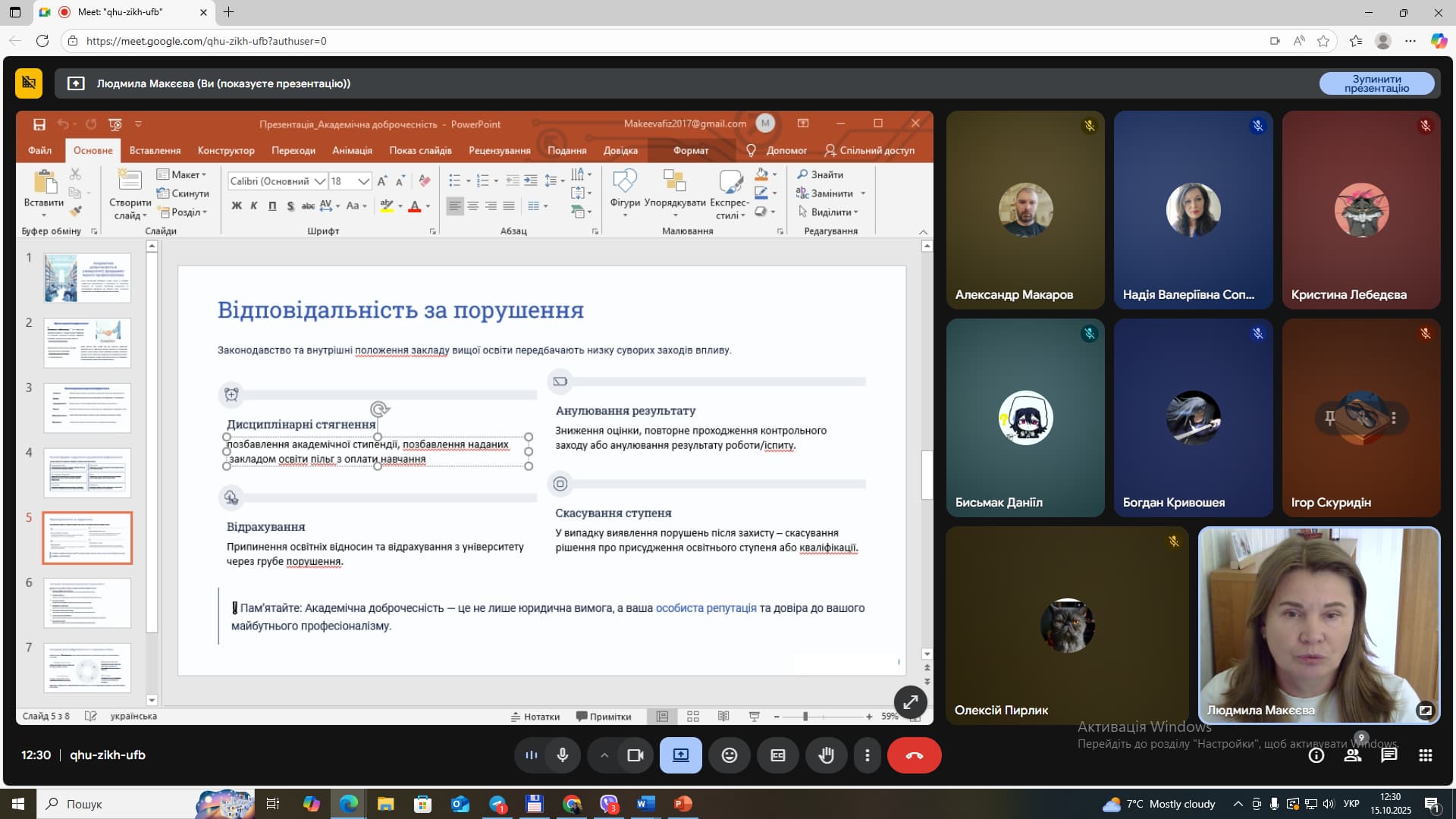Click the Нотатки button in status bar
The width and height of the screenshot is (1456, 819).
(535, 717)
